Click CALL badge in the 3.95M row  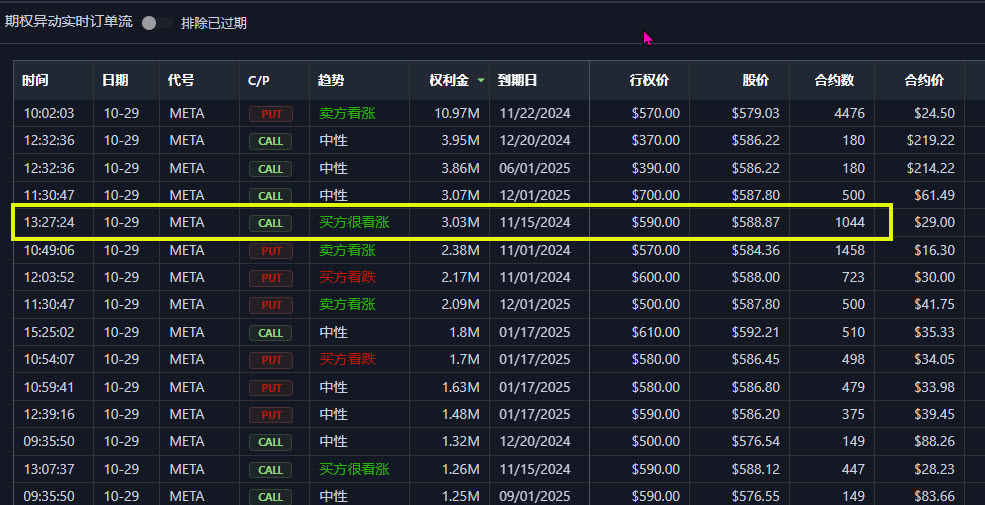270,141
